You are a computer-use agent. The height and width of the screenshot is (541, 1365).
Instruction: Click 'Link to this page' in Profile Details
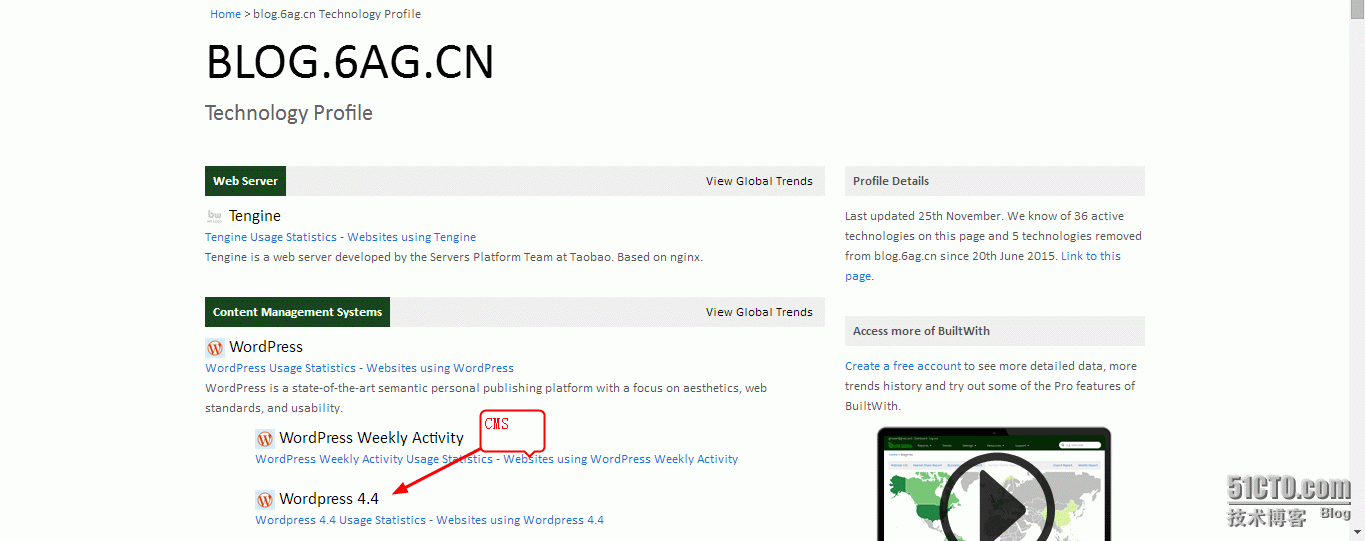(983, 266)
